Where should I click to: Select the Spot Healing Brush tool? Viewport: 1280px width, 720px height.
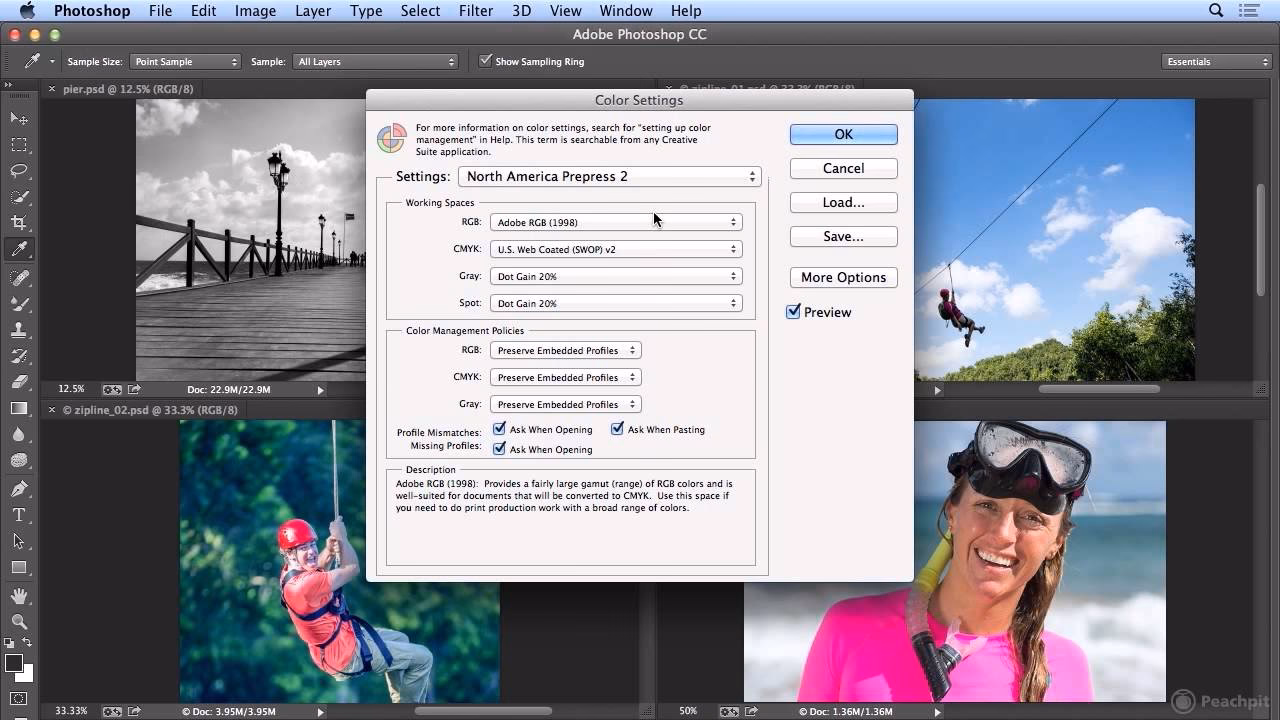pyautogui.click(x=18, y=277)
